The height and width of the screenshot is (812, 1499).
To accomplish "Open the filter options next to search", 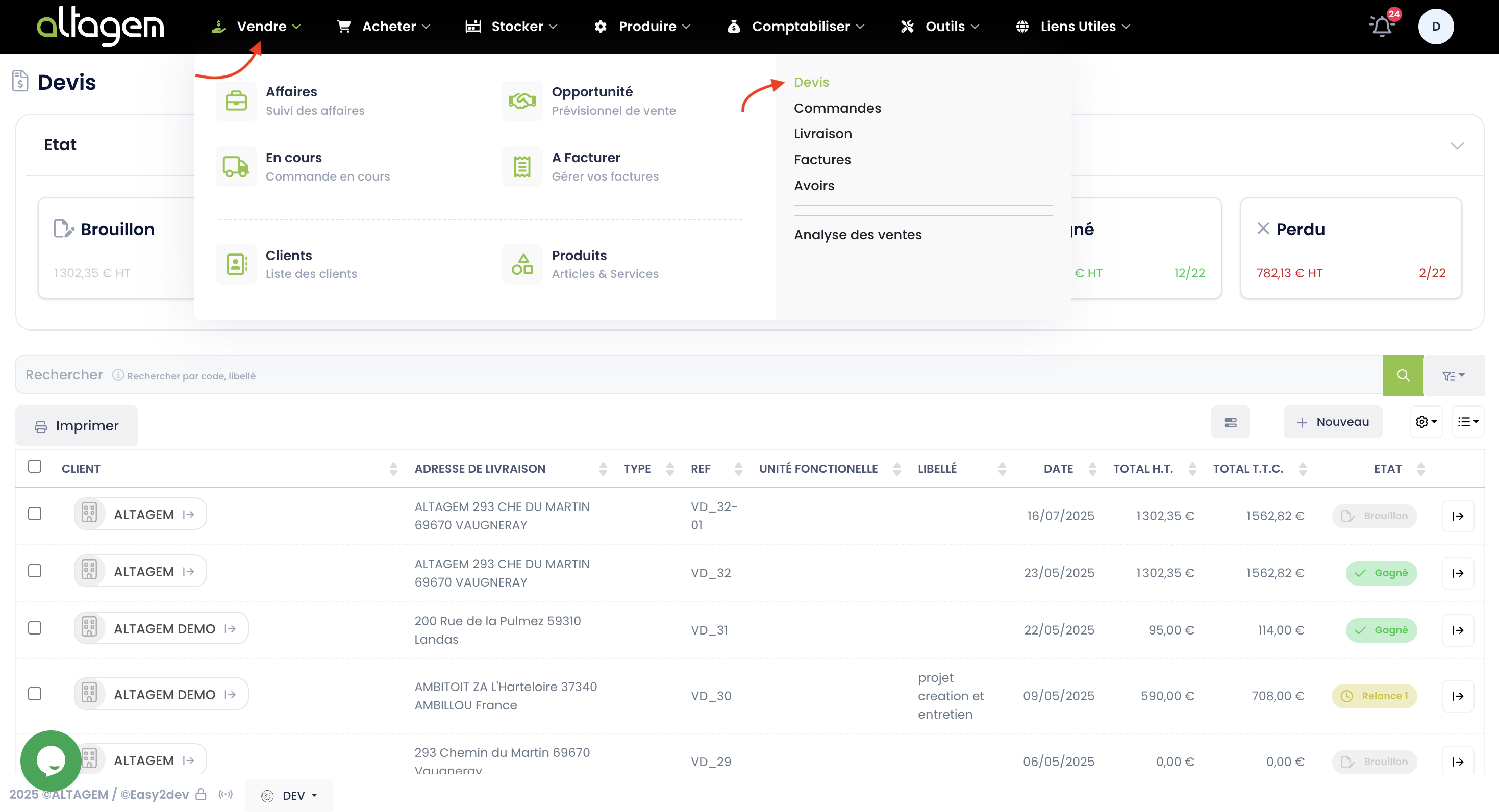I will [x=1453, y=376].
